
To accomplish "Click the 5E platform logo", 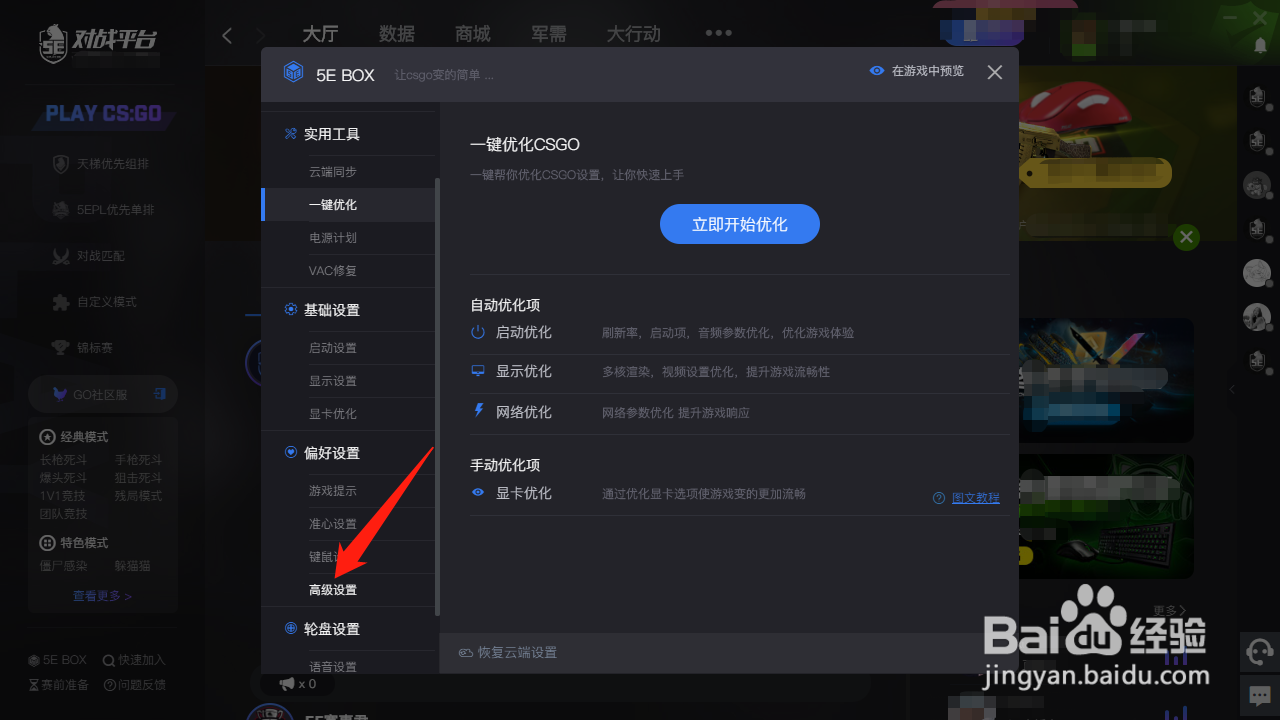I will click(98, 42).
